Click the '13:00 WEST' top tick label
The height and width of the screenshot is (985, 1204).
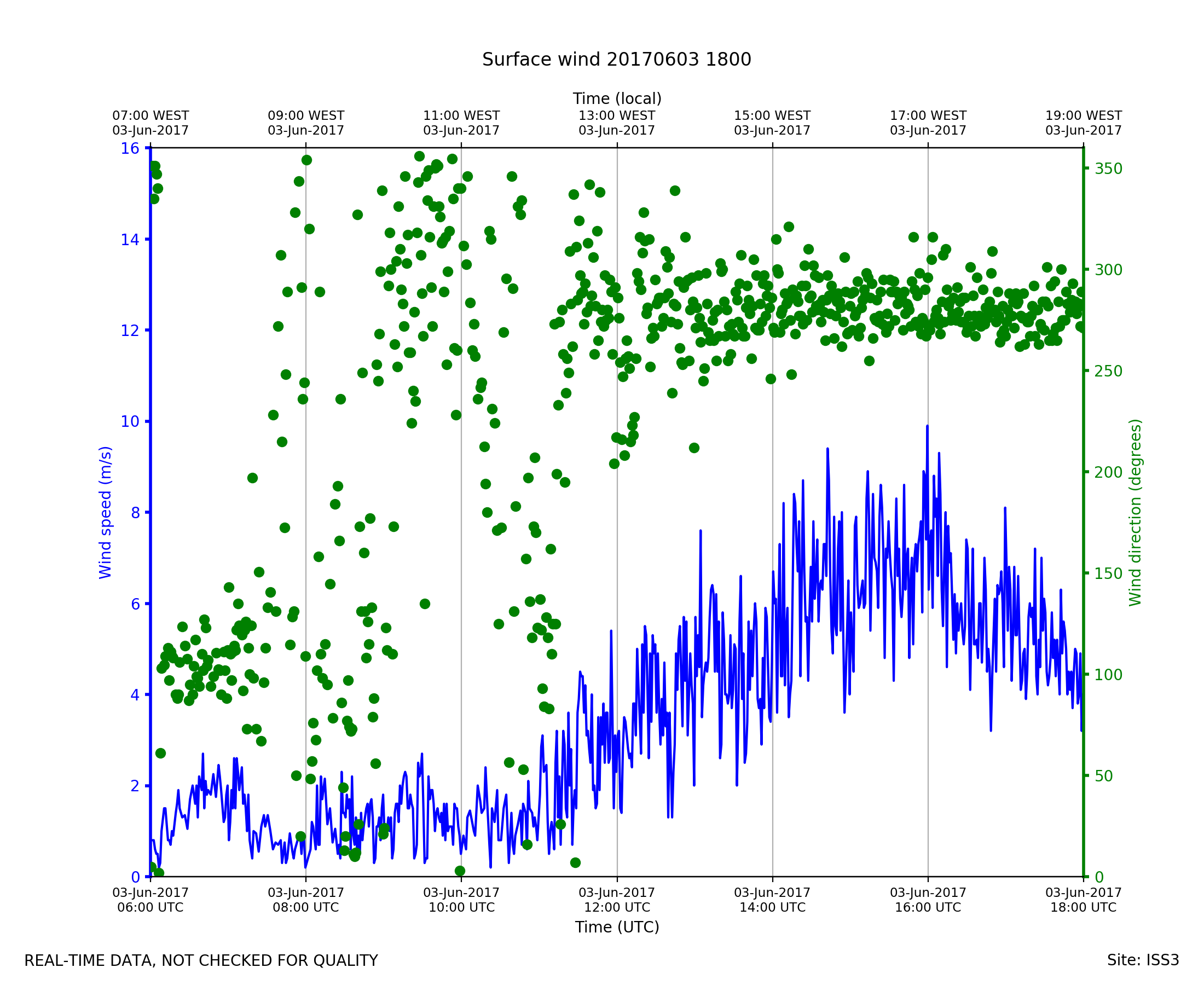pyautogui.click(x=617, y=116)
